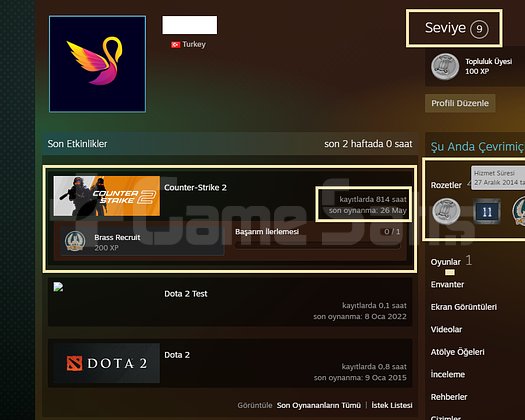525x420 pixels.
Task: Open Ekran Görüntüleri link
Action: [x=464, y=307]
